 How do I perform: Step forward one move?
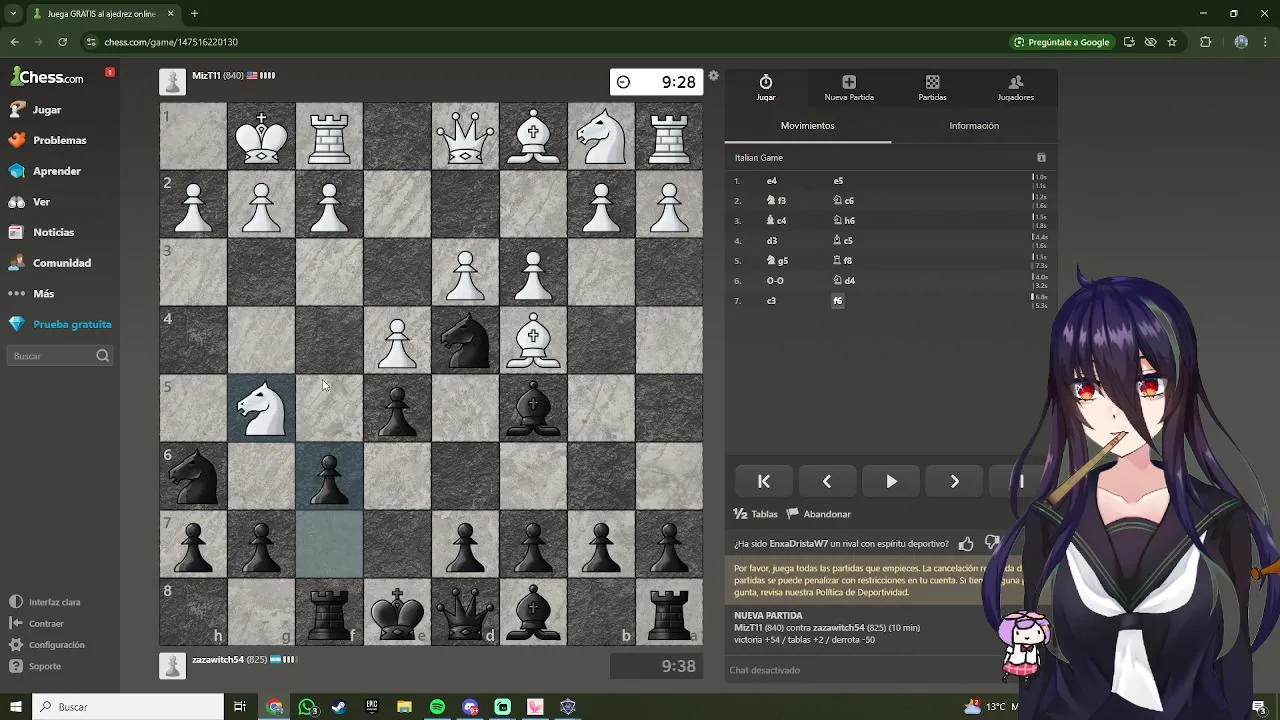pos(955,482)
